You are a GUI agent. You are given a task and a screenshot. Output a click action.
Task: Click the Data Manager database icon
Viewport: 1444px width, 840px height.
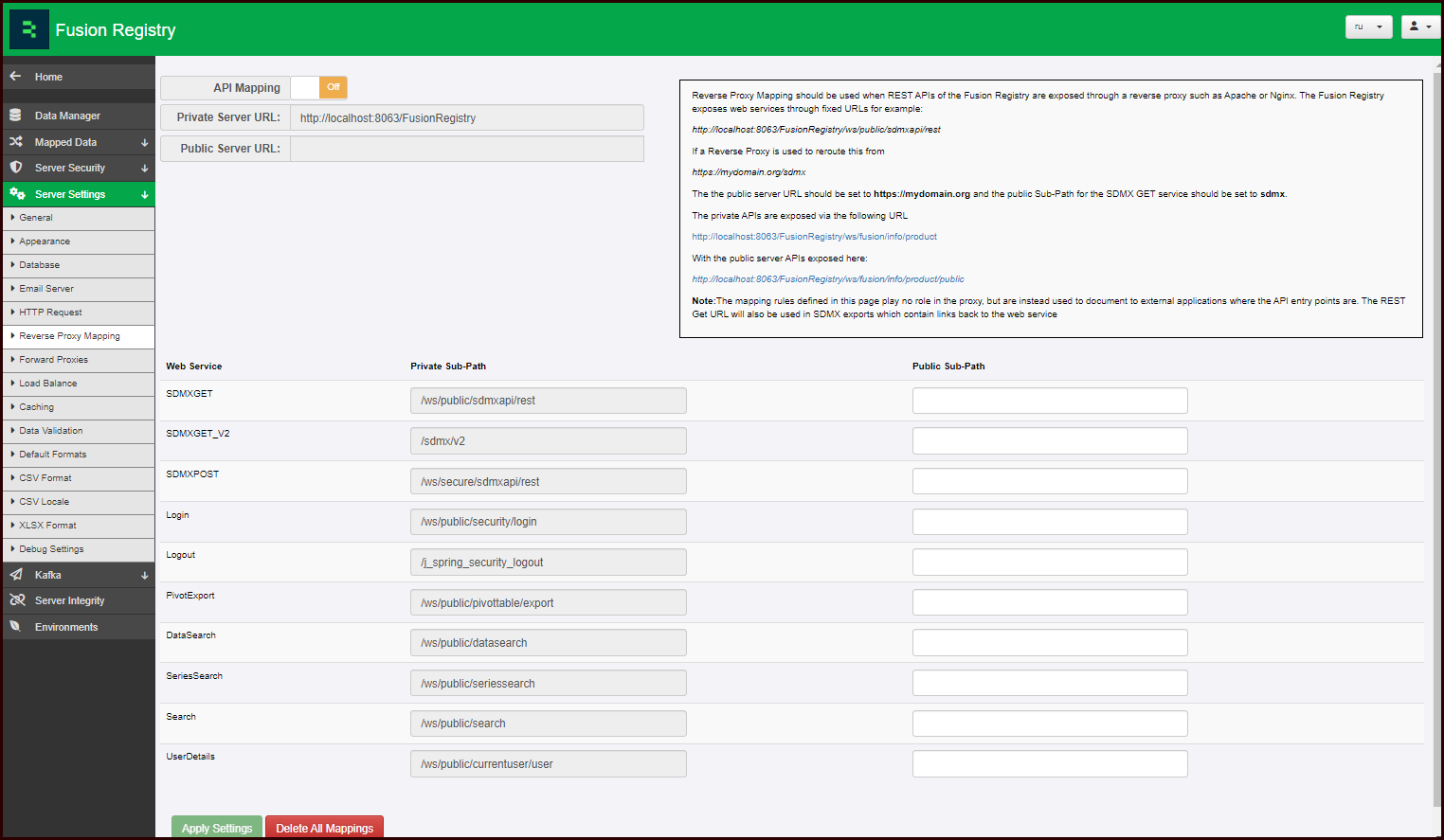15,116
